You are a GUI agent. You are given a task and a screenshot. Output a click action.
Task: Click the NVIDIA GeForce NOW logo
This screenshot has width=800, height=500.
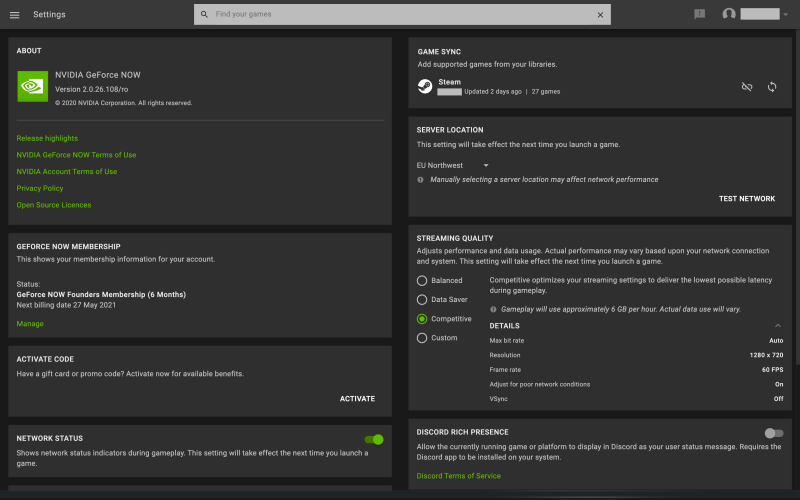[32, 85]
